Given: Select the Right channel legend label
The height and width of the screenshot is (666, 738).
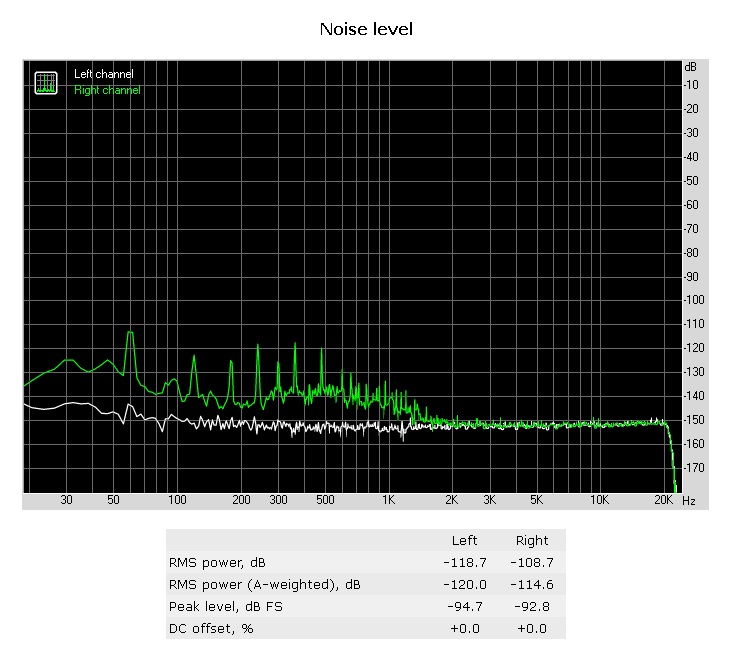Looking at the screenshot, I should (107, 90).
